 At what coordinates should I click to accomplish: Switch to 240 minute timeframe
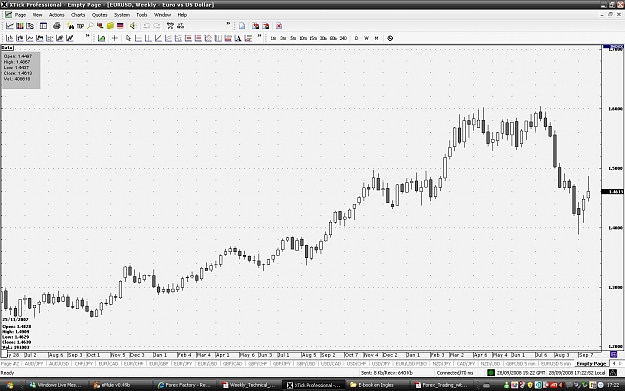(x=343, y=38)
